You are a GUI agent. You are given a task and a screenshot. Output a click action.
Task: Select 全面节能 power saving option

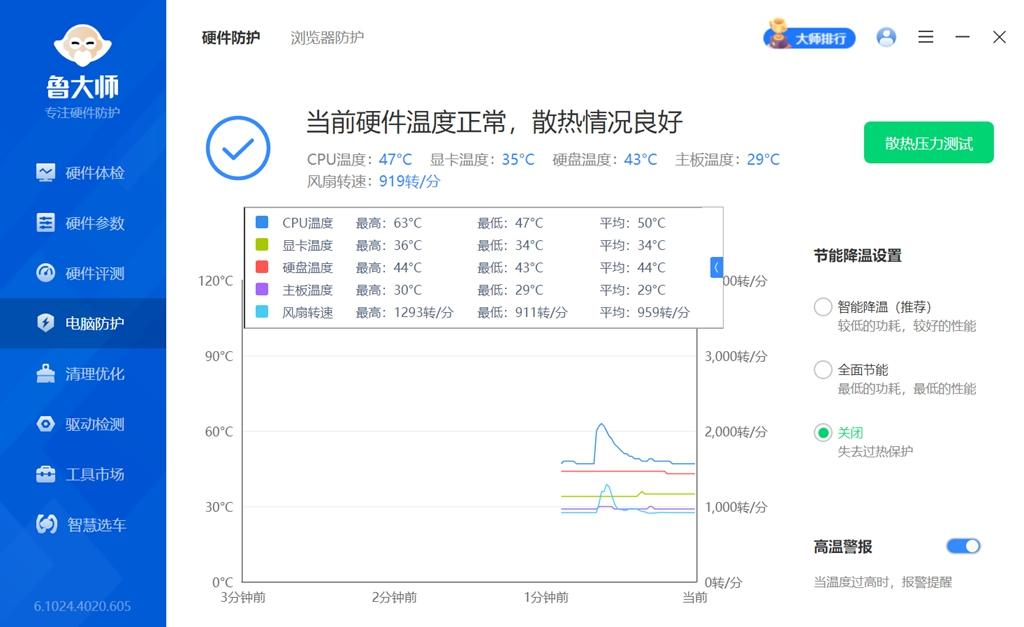[823, 370]
